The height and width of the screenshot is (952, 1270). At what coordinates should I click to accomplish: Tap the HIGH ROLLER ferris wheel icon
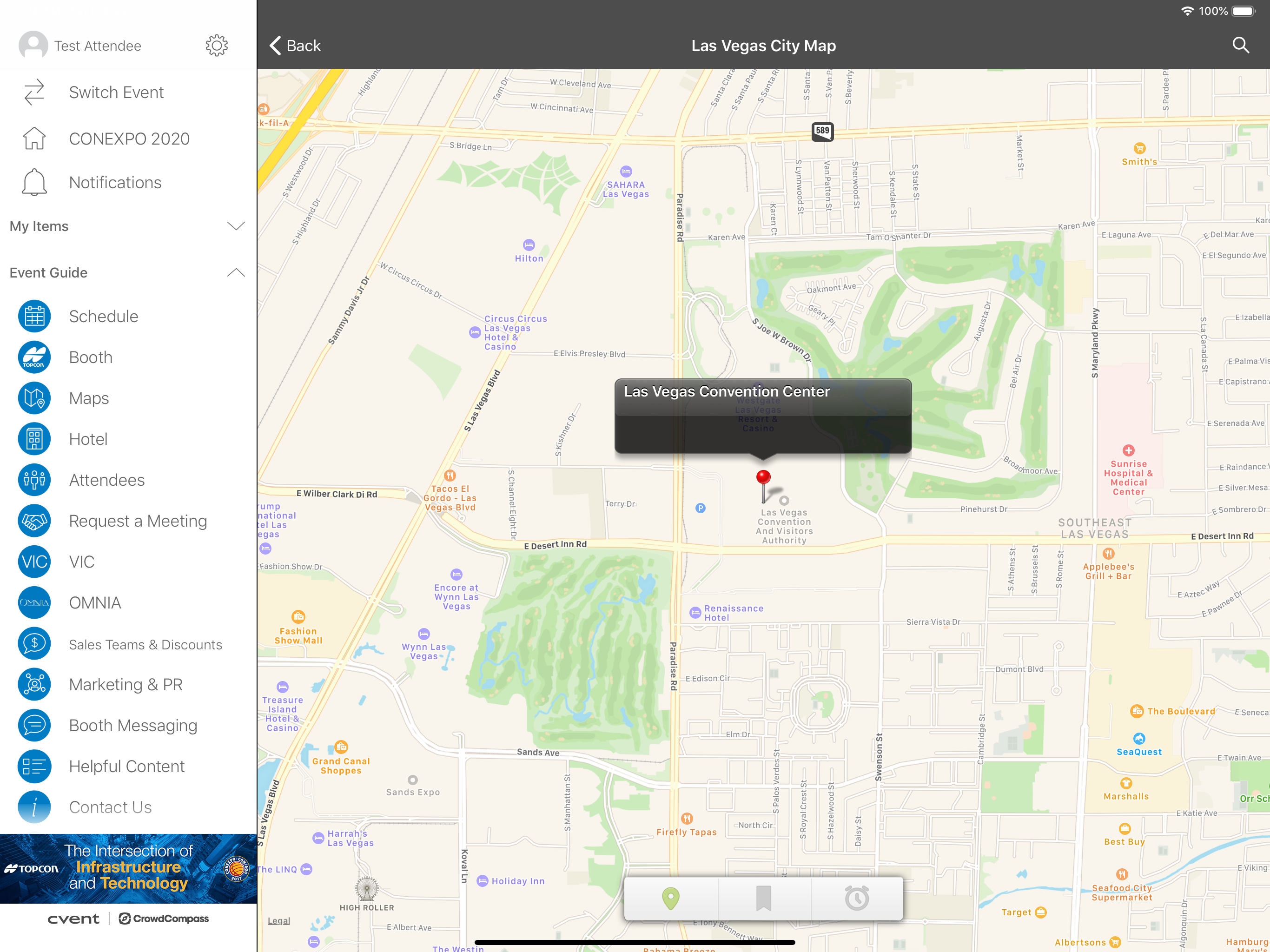pos(366,888)
